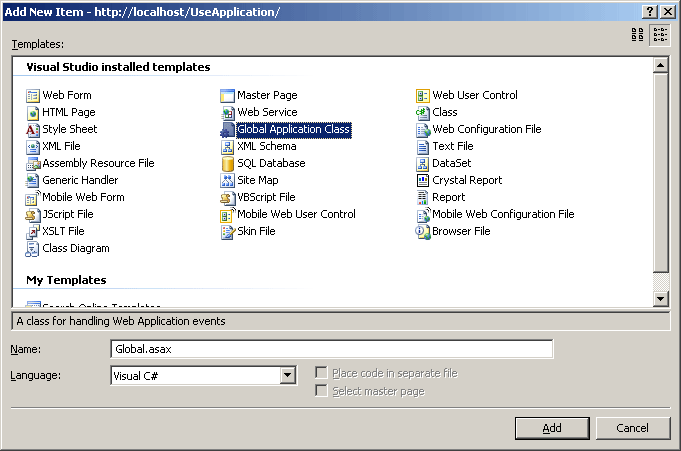
Task: Switch to large icons view
Action: pos(638,35)
